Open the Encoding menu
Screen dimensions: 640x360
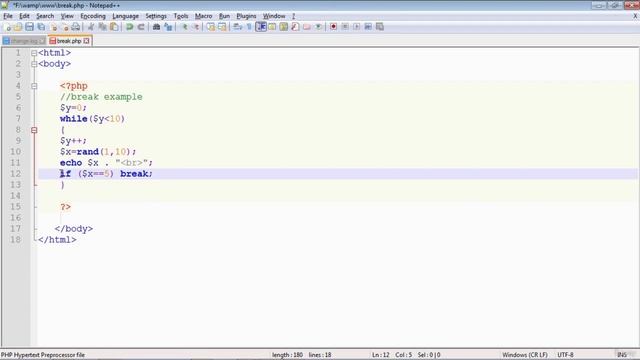[x=93, y=16]
